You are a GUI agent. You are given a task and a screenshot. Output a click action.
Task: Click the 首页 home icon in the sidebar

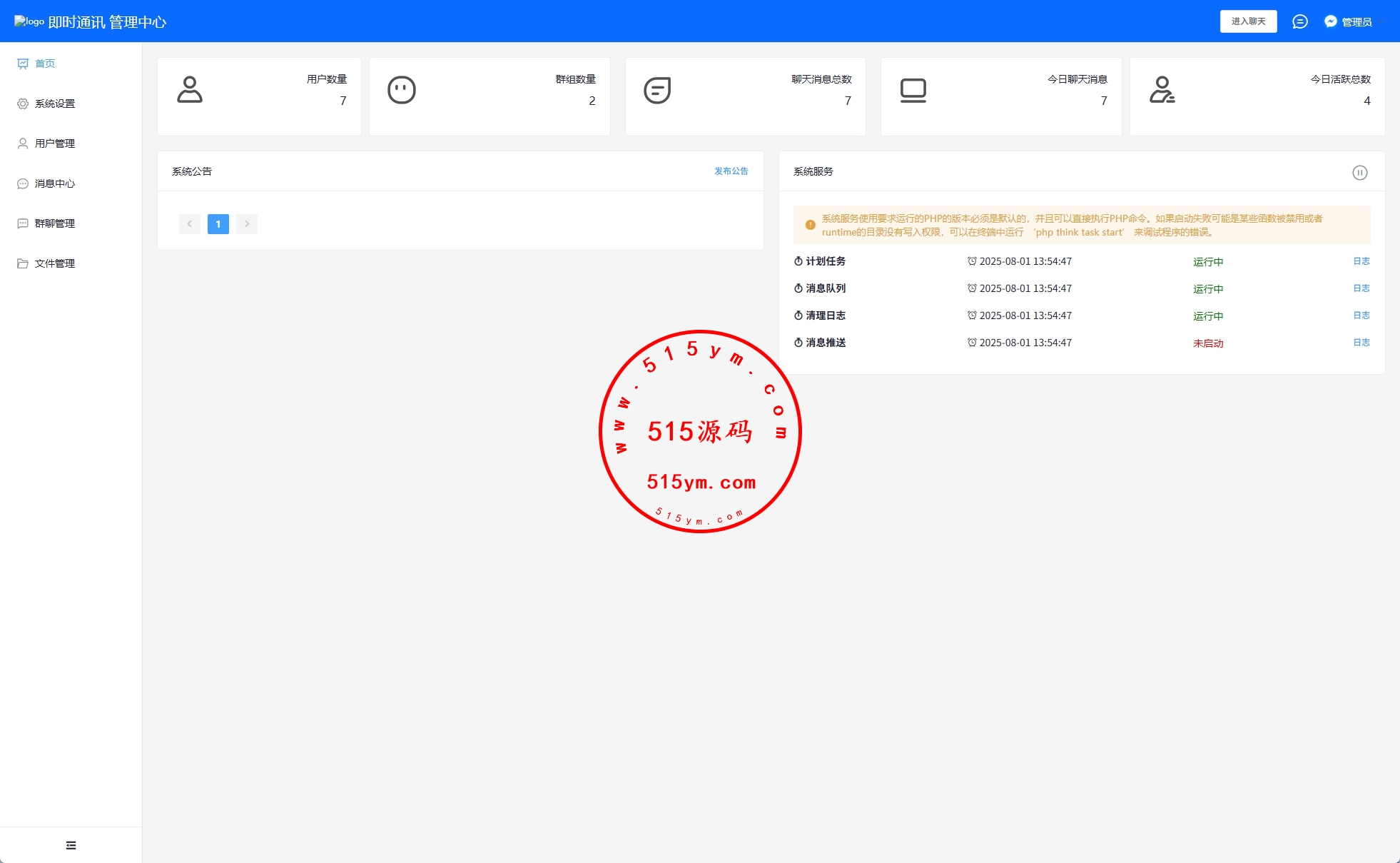click(x=23, y=64)
